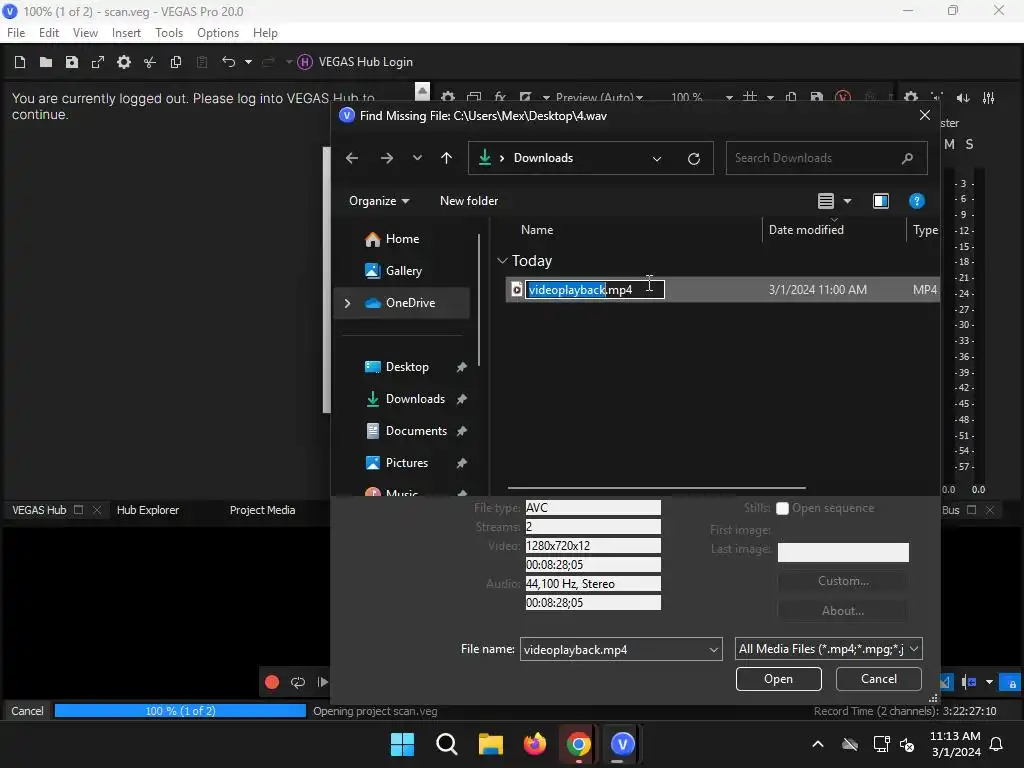The height and width of the screenshot is (768, 1024).
Task: Click the Cut scissors icon
Action: 150,62
